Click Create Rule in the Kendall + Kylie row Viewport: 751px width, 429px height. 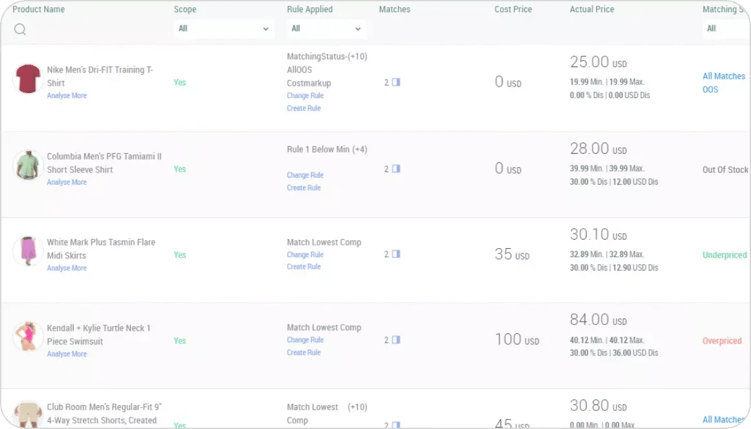pyautogui.click(x=304, y=352)
